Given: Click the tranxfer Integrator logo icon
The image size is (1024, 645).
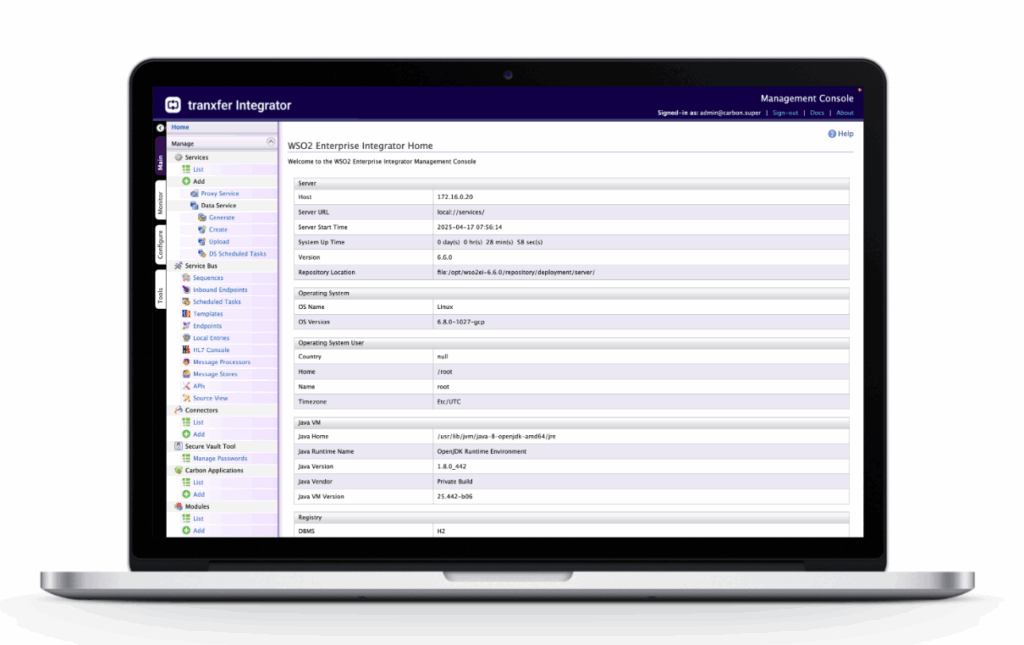Looking at the screenshot, I should click(x=173, y=105).
